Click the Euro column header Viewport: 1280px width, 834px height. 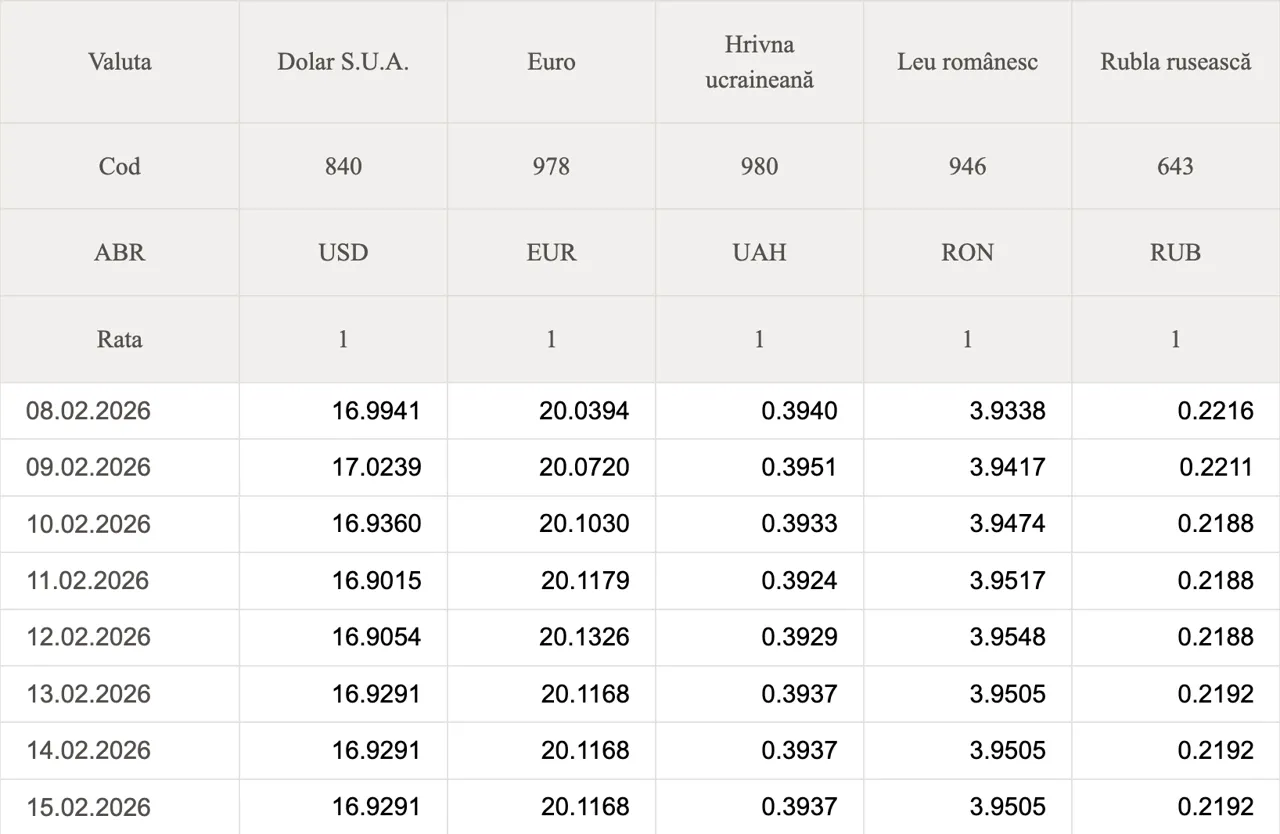tap(551, 62)
